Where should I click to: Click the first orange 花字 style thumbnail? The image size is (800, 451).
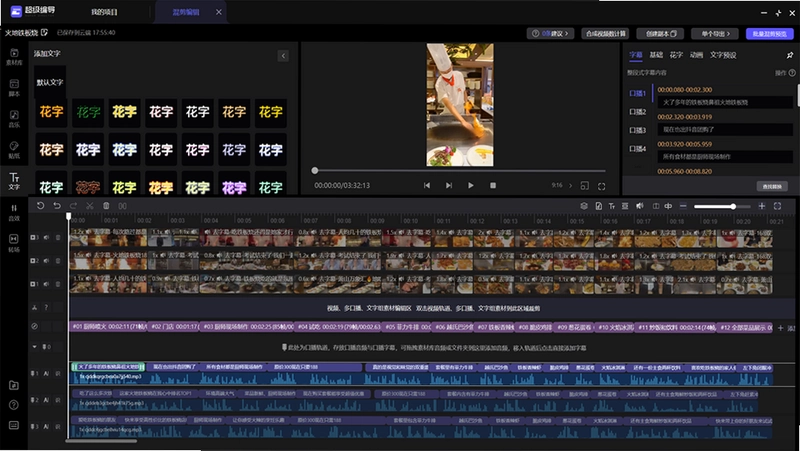(51, 112)
